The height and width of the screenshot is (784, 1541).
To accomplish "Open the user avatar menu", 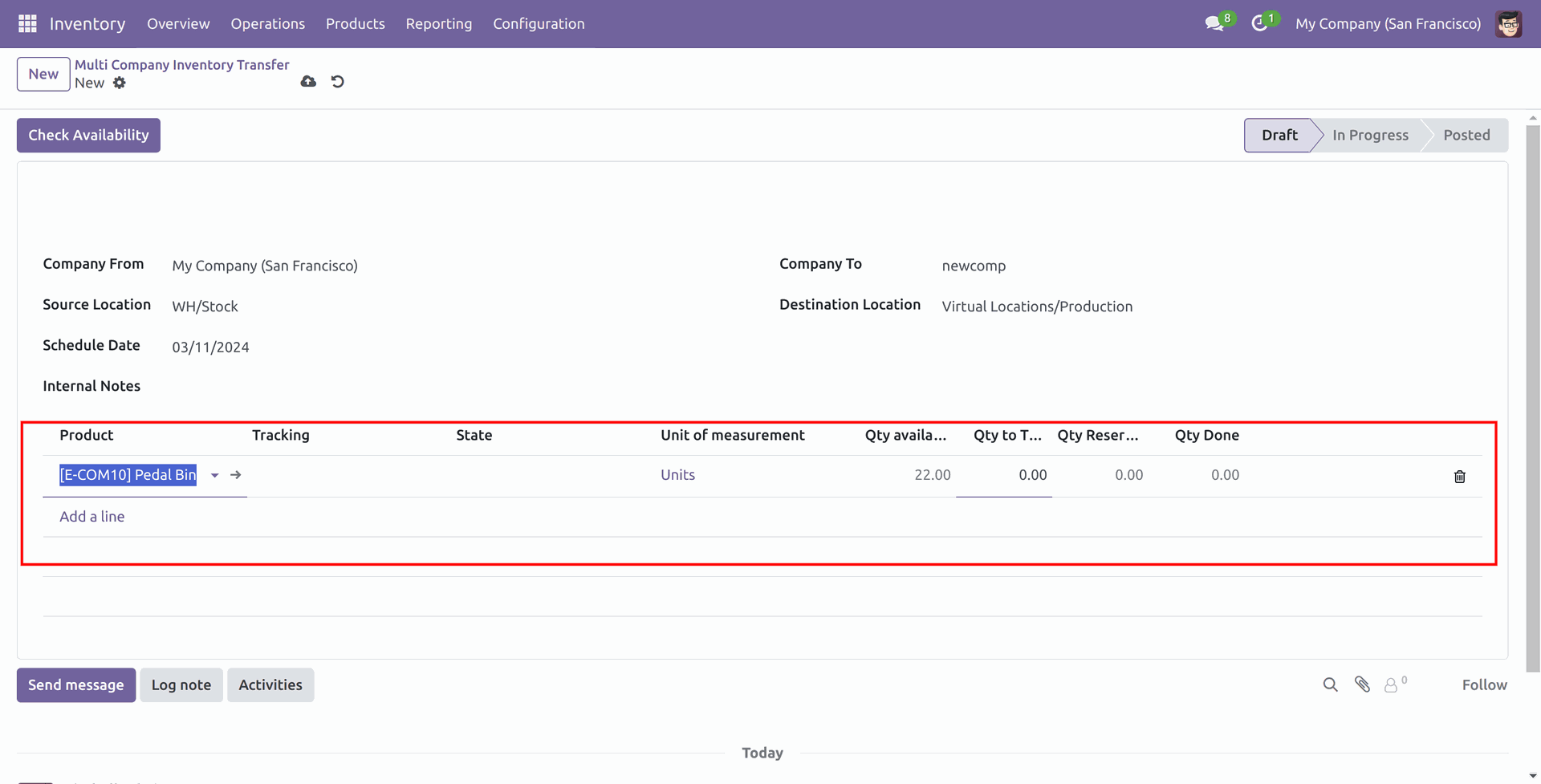I will pos(1508,24).
